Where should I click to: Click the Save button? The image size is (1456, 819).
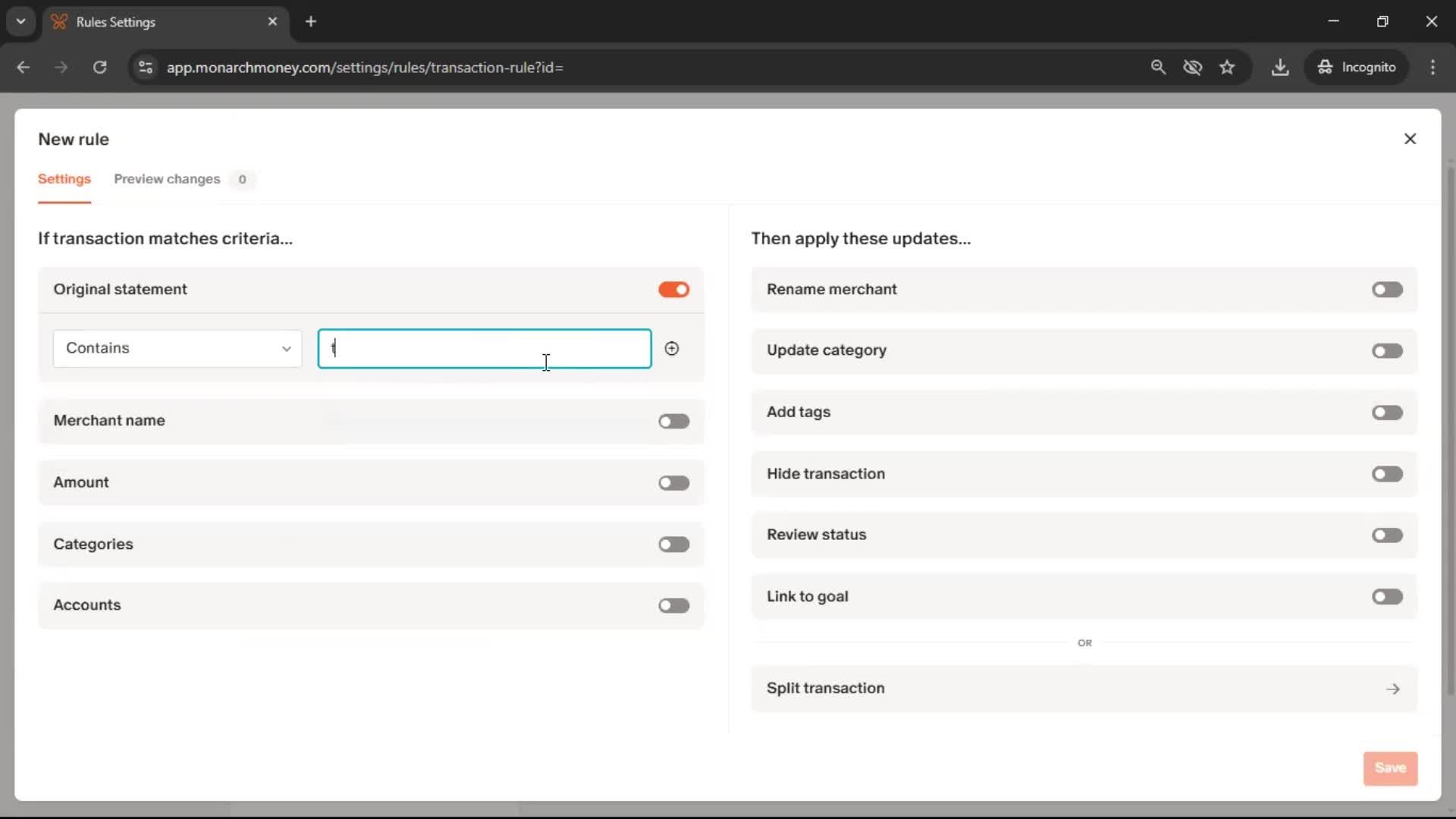click(x=1389, y=767)
